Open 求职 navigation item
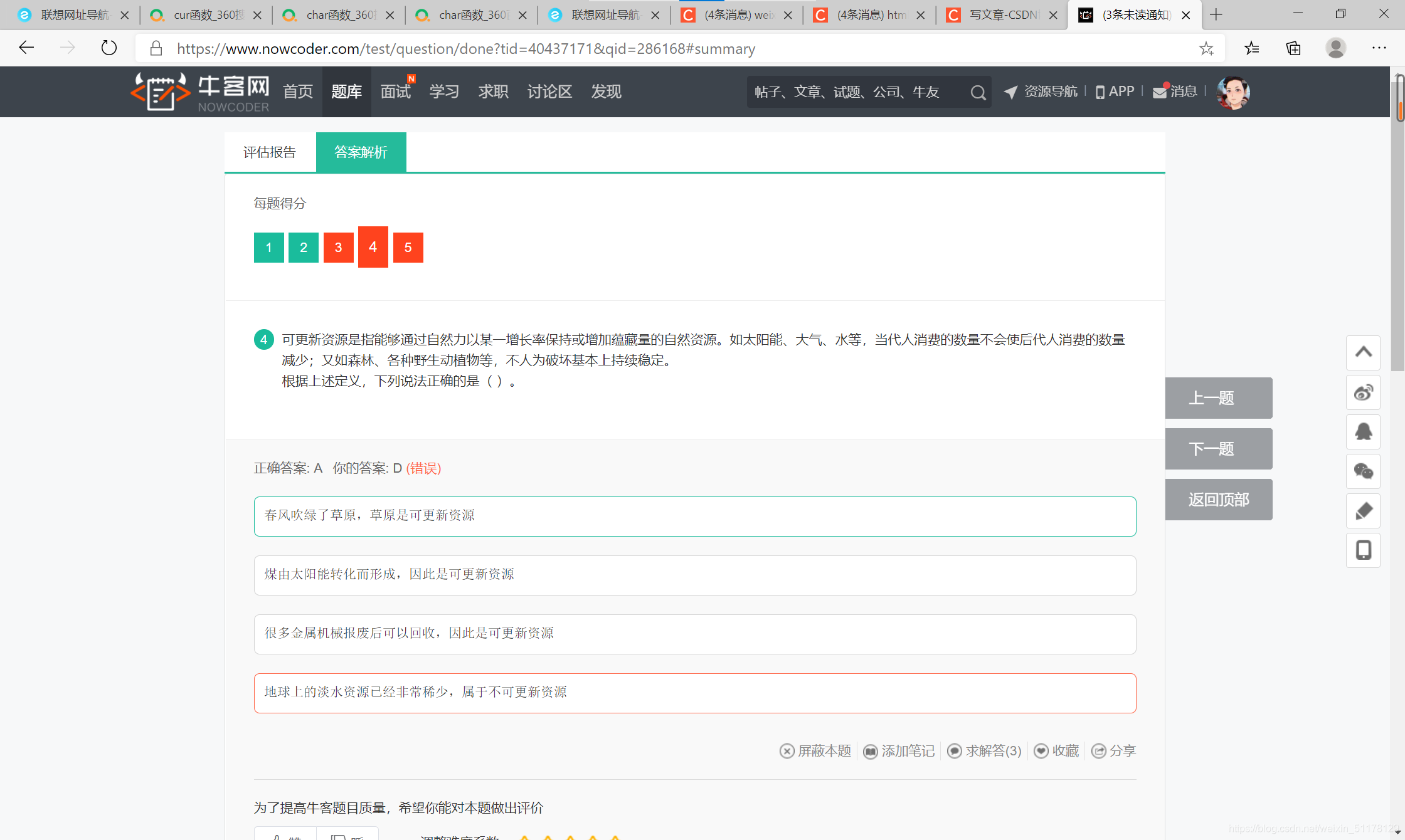Image resolution: width=1405 pixels, height=840 pixels. coord(494,92)
